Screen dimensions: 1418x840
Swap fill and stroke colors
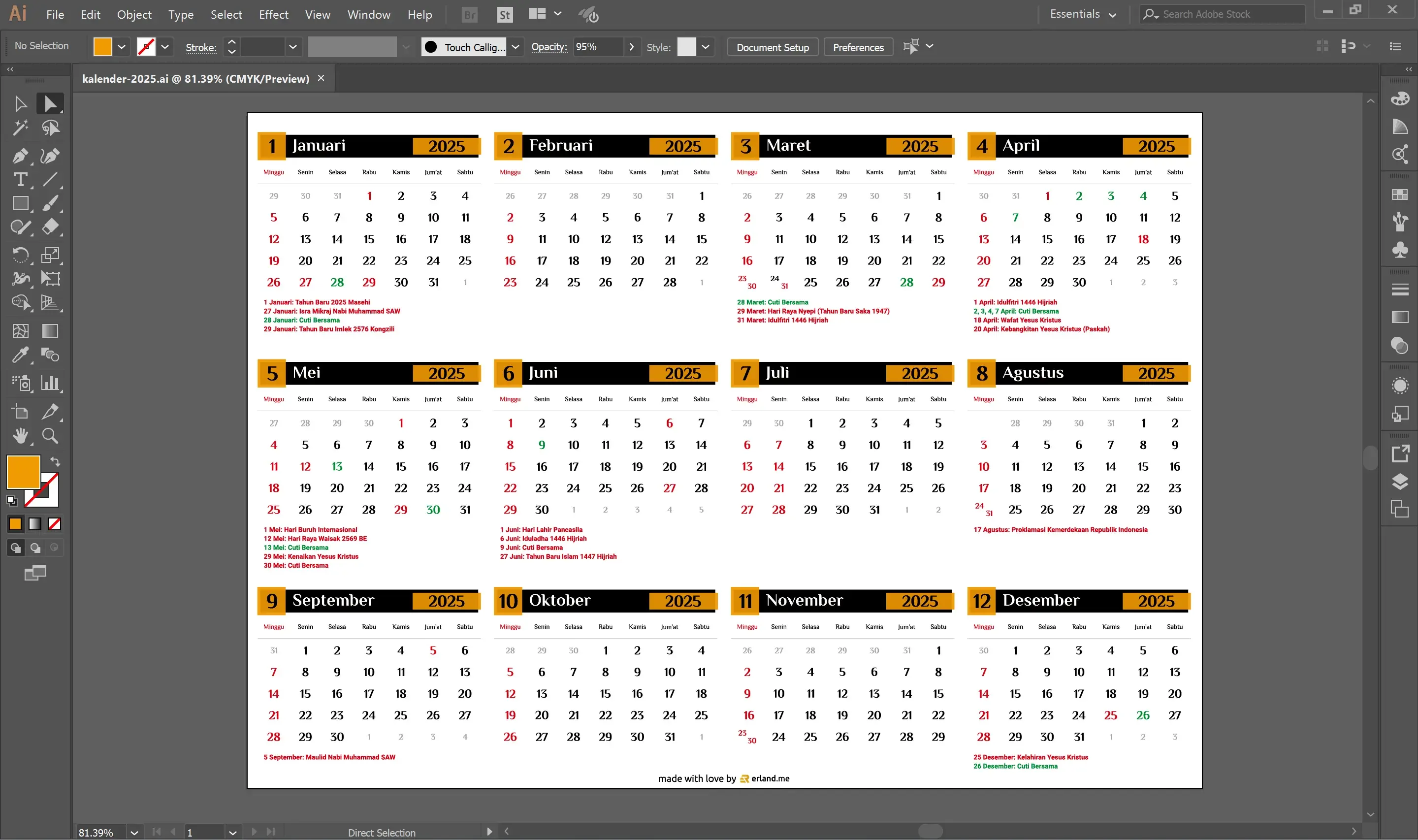pyautogui.click(x=55, y=461)
